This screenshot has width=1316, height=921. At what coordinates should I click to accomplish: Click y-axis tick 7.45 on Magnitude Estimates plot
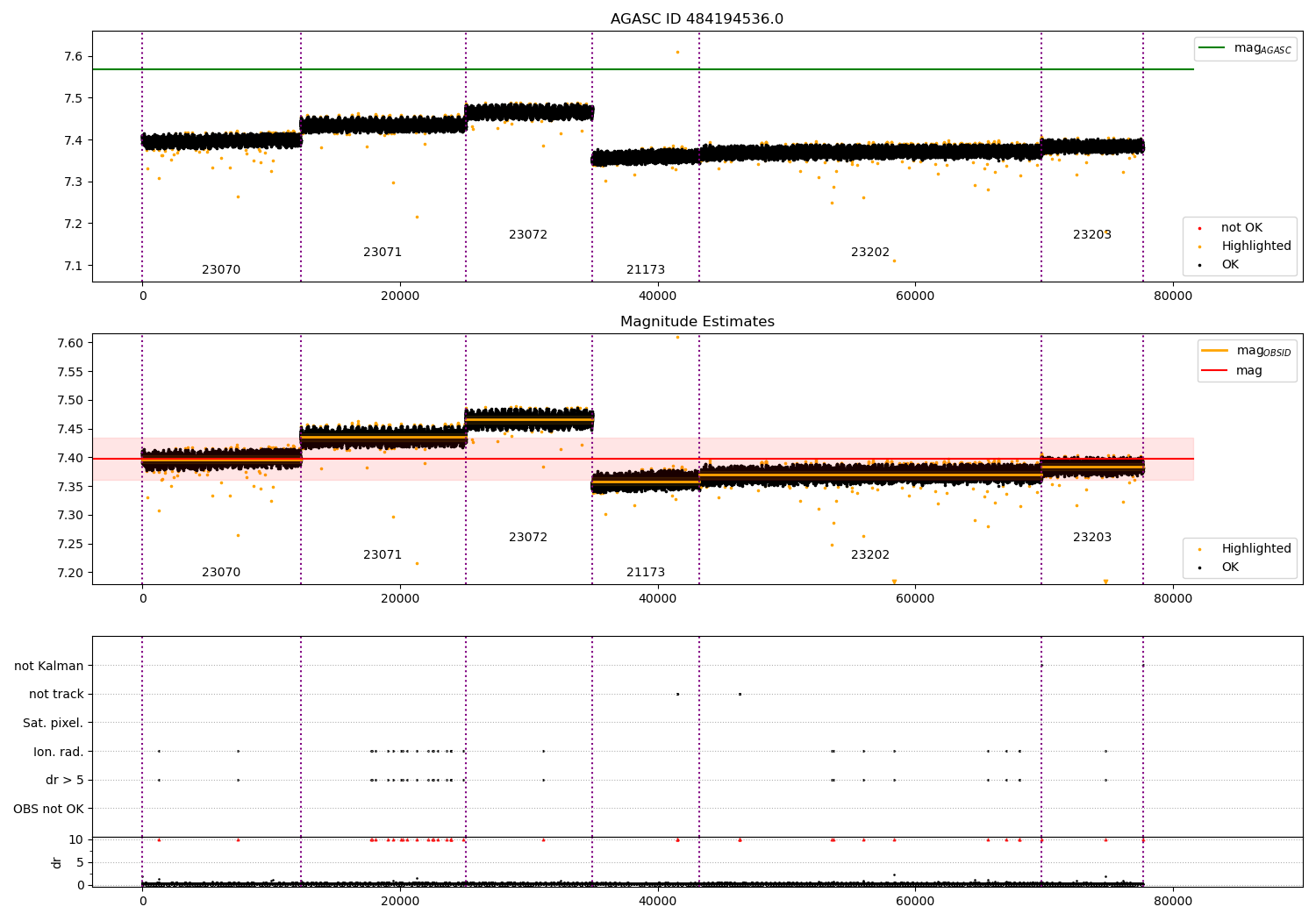click(70, 429)
